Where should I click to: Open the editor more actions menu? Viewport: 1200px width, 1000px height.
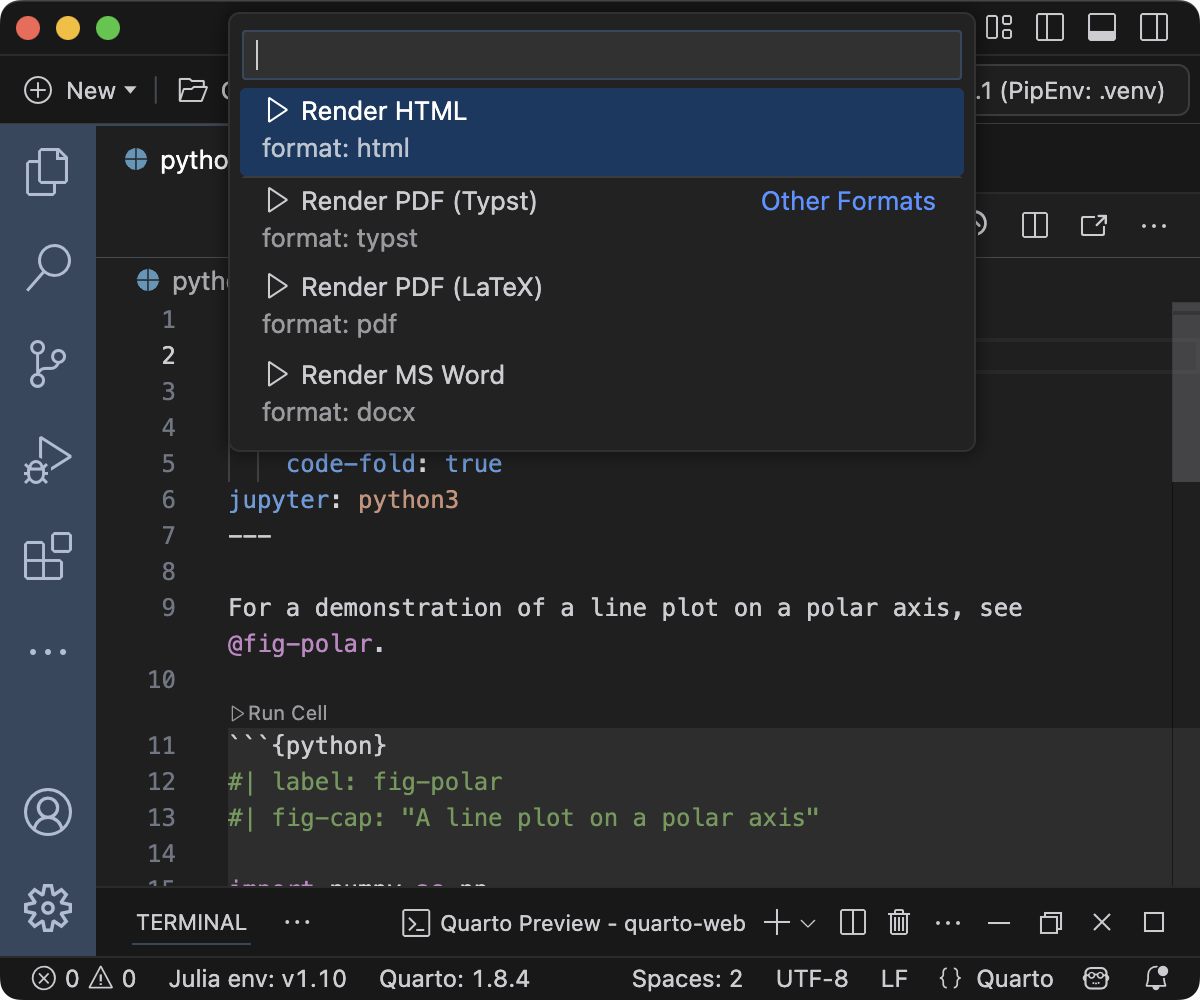tap(1155, 225)
